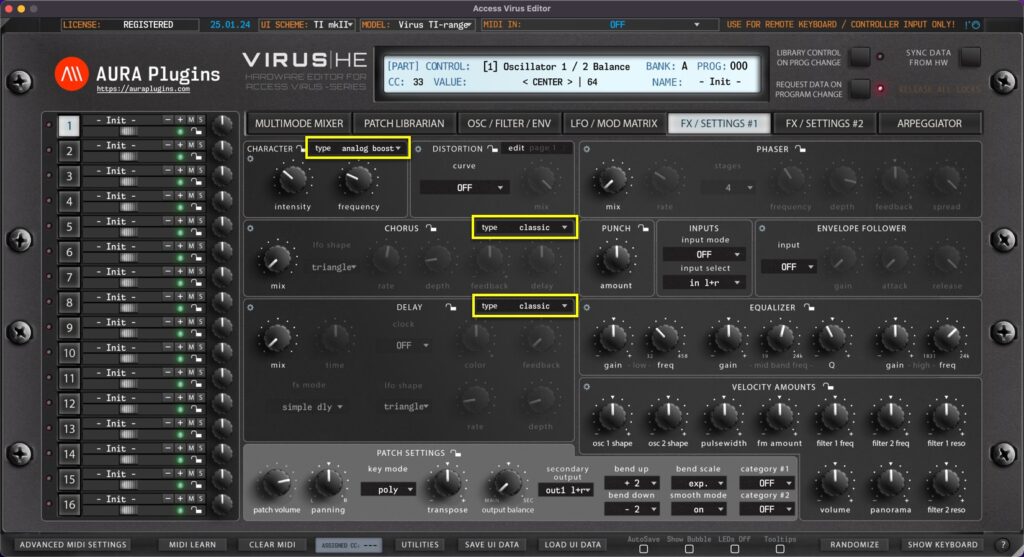Viewport: 1024px width, 557px height.
Task: Switch to Multimode Mixer tab
Action: pos(299,123)
